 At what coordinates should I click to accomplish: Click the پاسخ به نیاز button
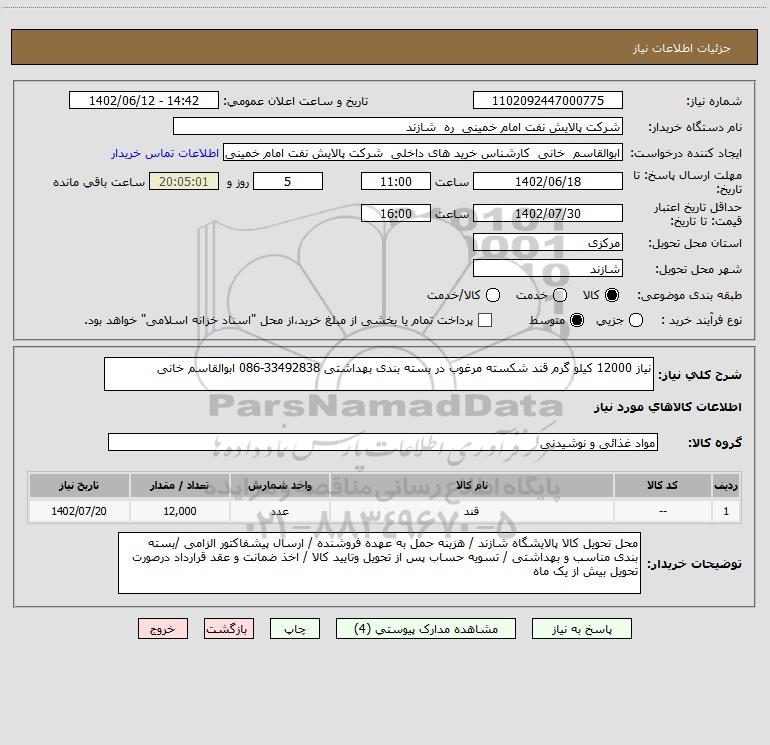click(x=581, y=629)
